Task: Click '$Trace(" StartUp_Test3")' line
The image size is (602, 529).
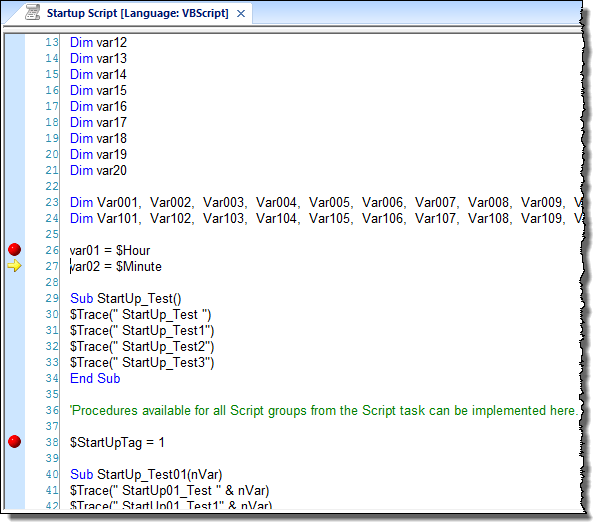Action: coord(142,363)
